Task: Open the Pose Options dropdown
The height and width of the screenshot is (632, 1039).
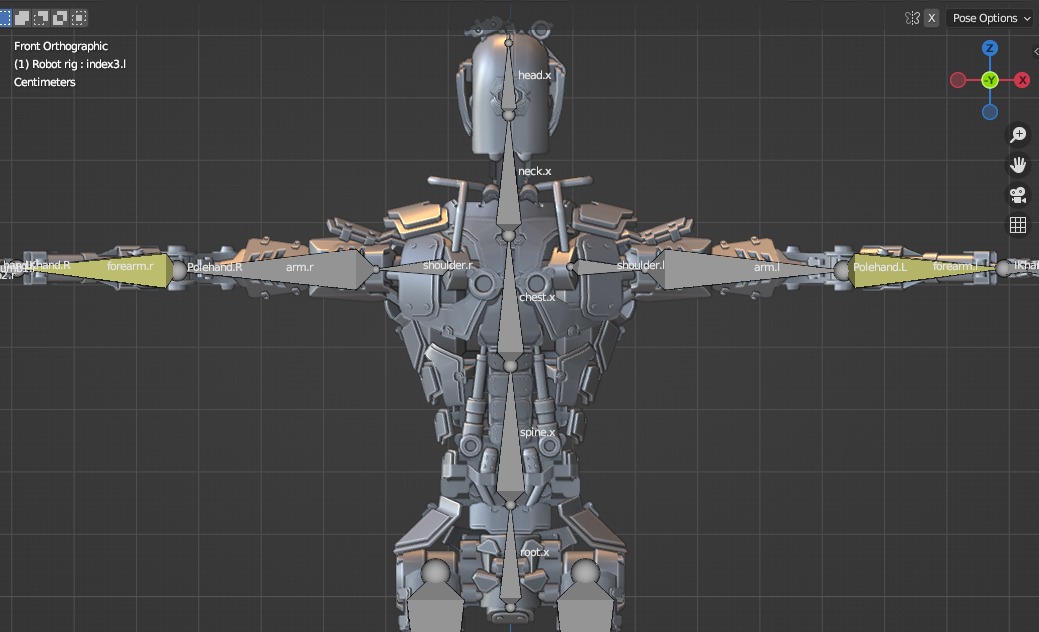Action: pyautogui.click(x=991, y=18)
